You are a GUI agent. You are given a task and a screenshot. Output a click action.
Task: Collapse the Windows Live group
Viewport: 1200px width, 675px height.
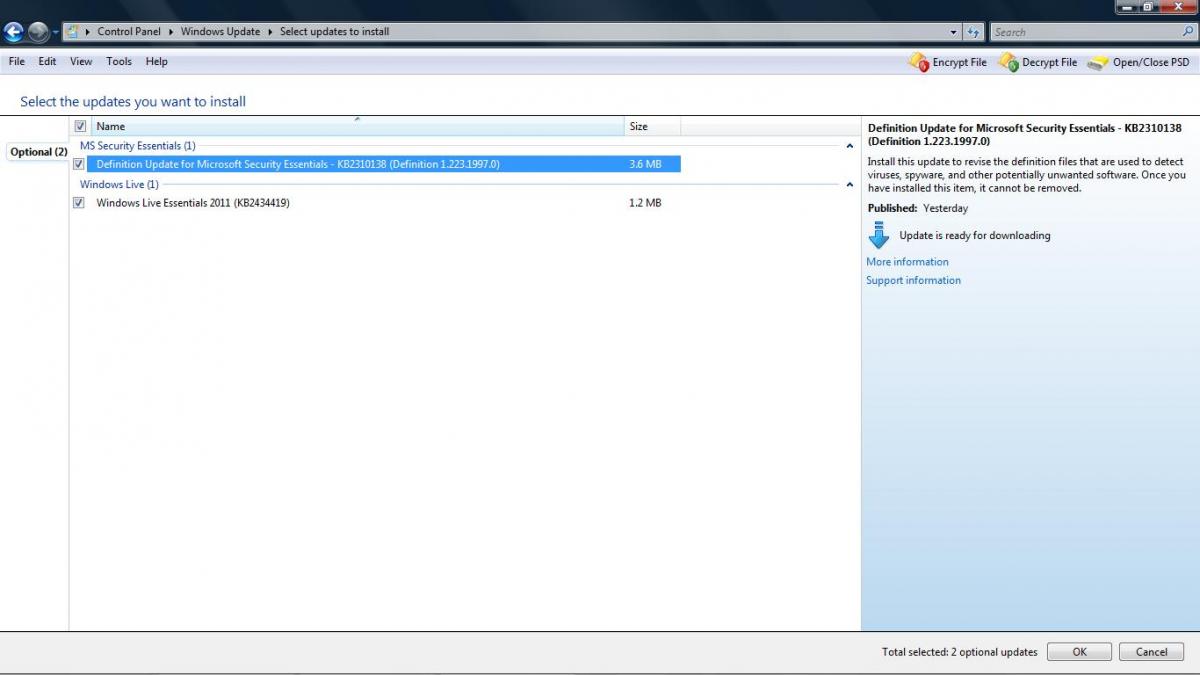(x=850, y=185)
